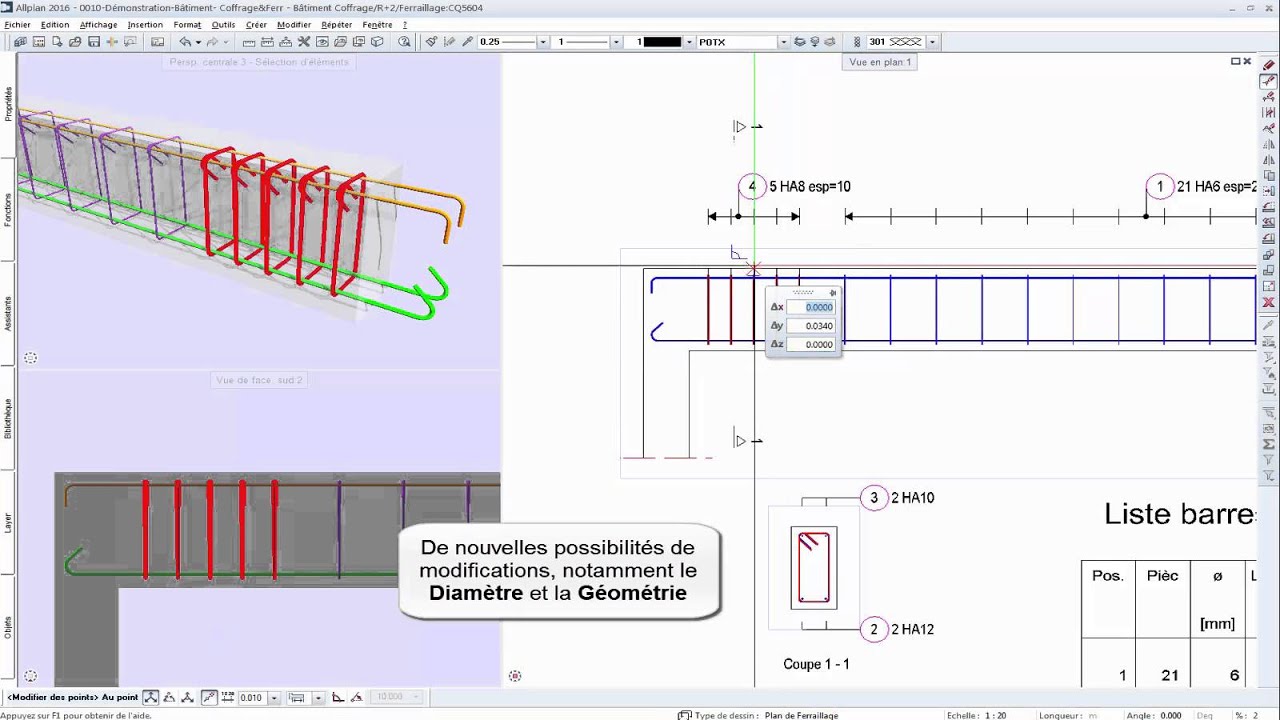Click the red delete X in right toolbar
Screen dimensions: 1280x720
1269,302
